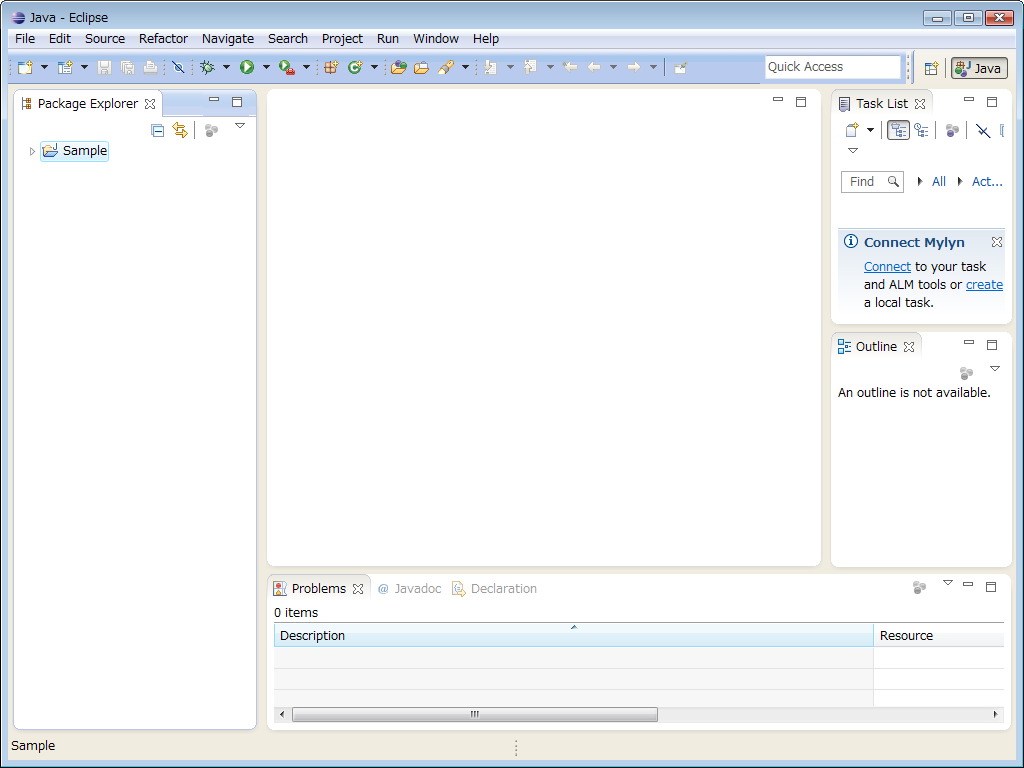Open the New Task dropdown arrow
This screenshot has width=1024, height=768.
(871, 131)
